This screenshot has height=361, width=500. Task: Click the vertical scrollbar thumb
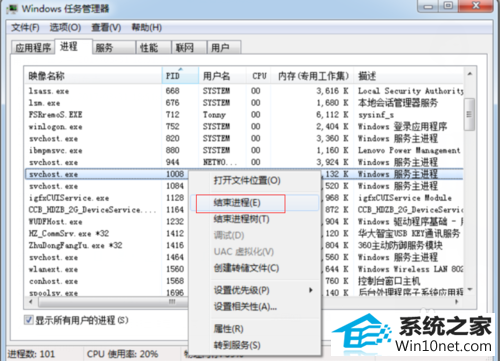(x=470, y=114)
